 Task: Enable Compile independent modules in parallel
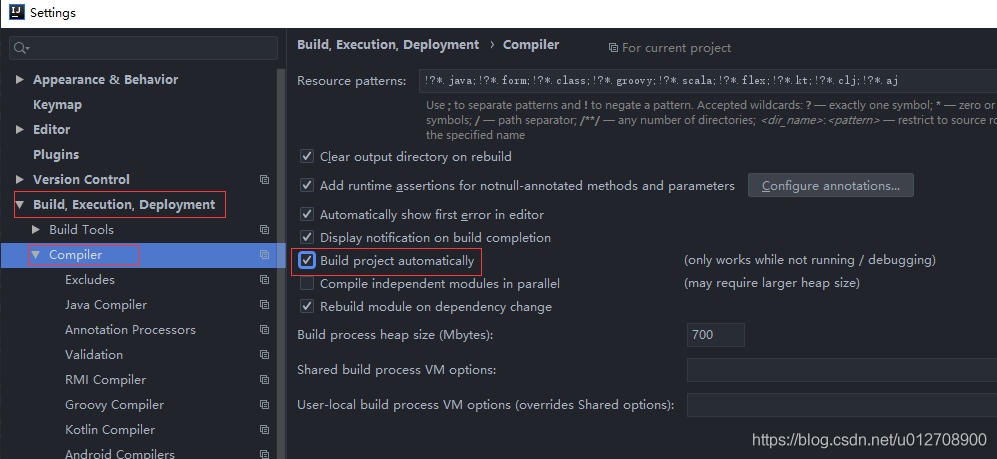308,284
